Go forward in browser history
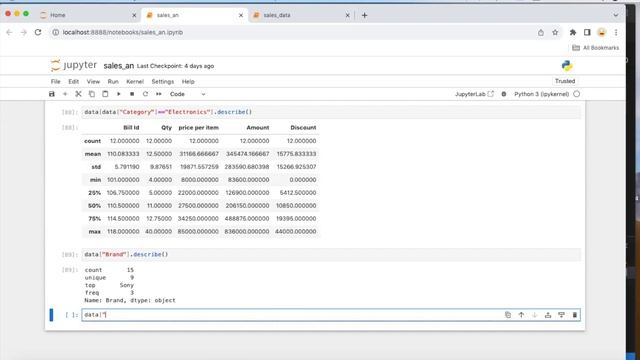Viewport: 640px width, 360px height. [x=24, y=32]
